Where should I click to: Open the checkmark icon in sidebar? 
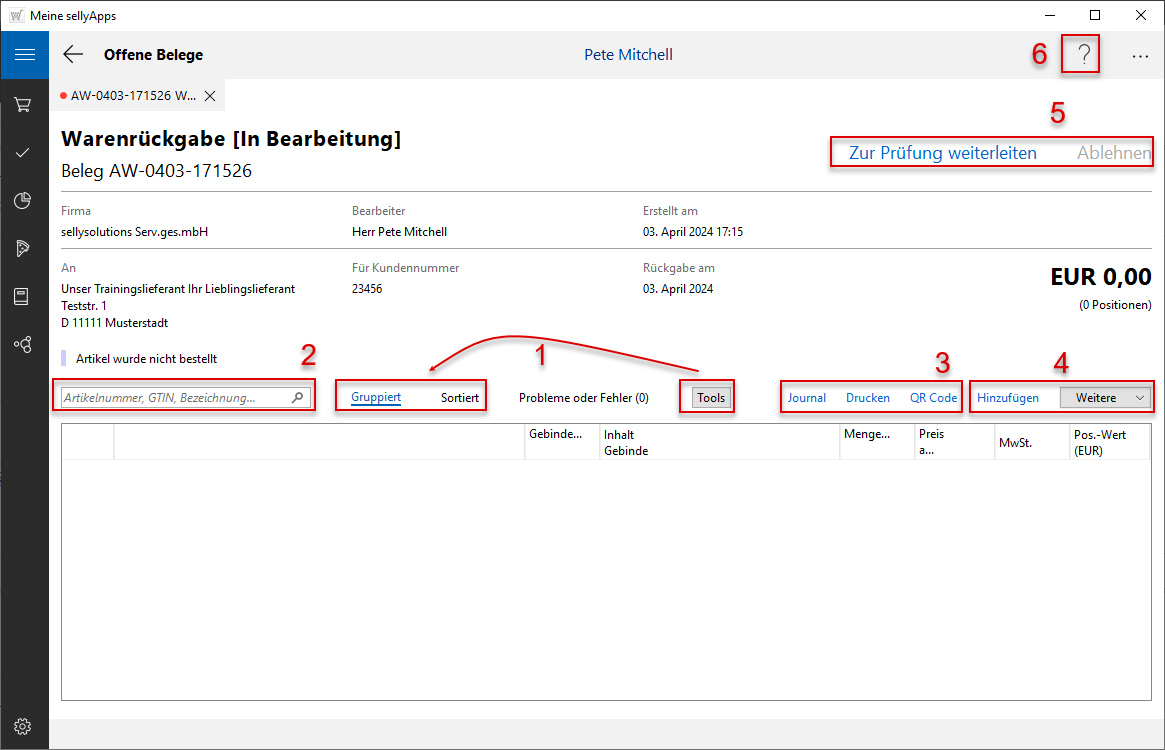tap(23, 152)
